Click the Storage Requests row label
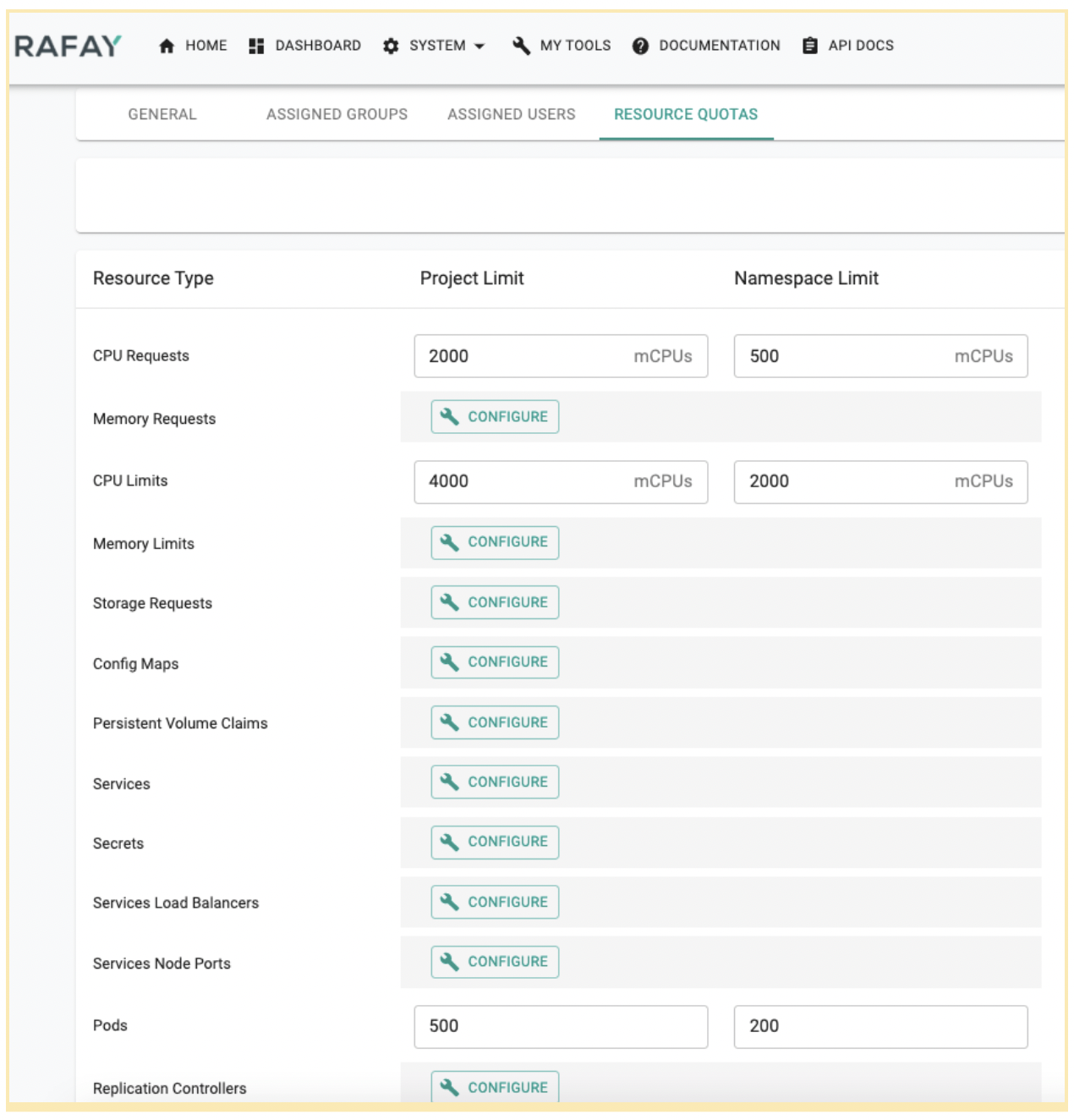Image resolution: width=1074 pixels, height=1120 pixels. pyautogui.click(x=152, y=603)
